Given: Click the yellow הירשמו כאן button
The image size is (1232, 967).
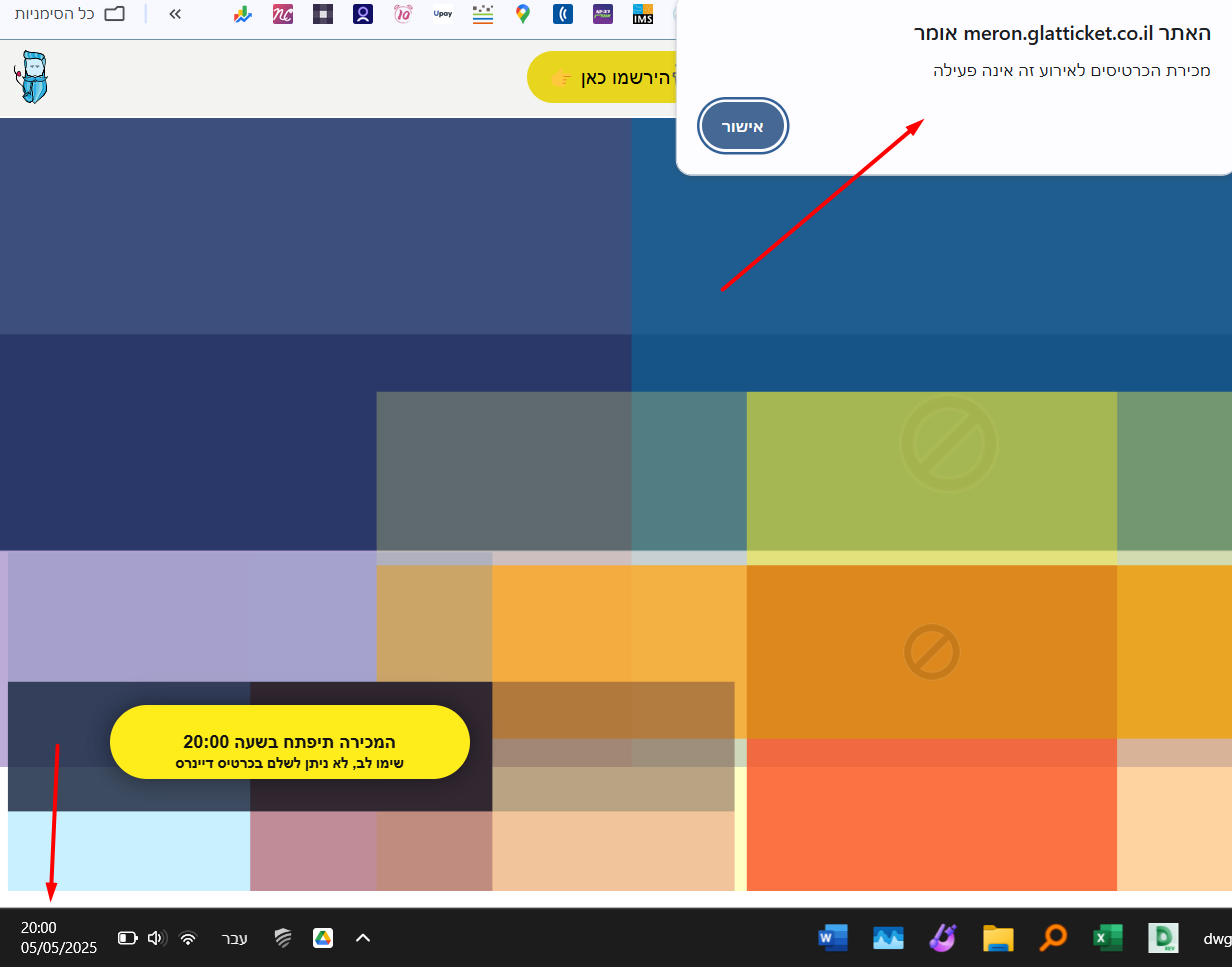Looking at the screenshot, I should (603, 77).
